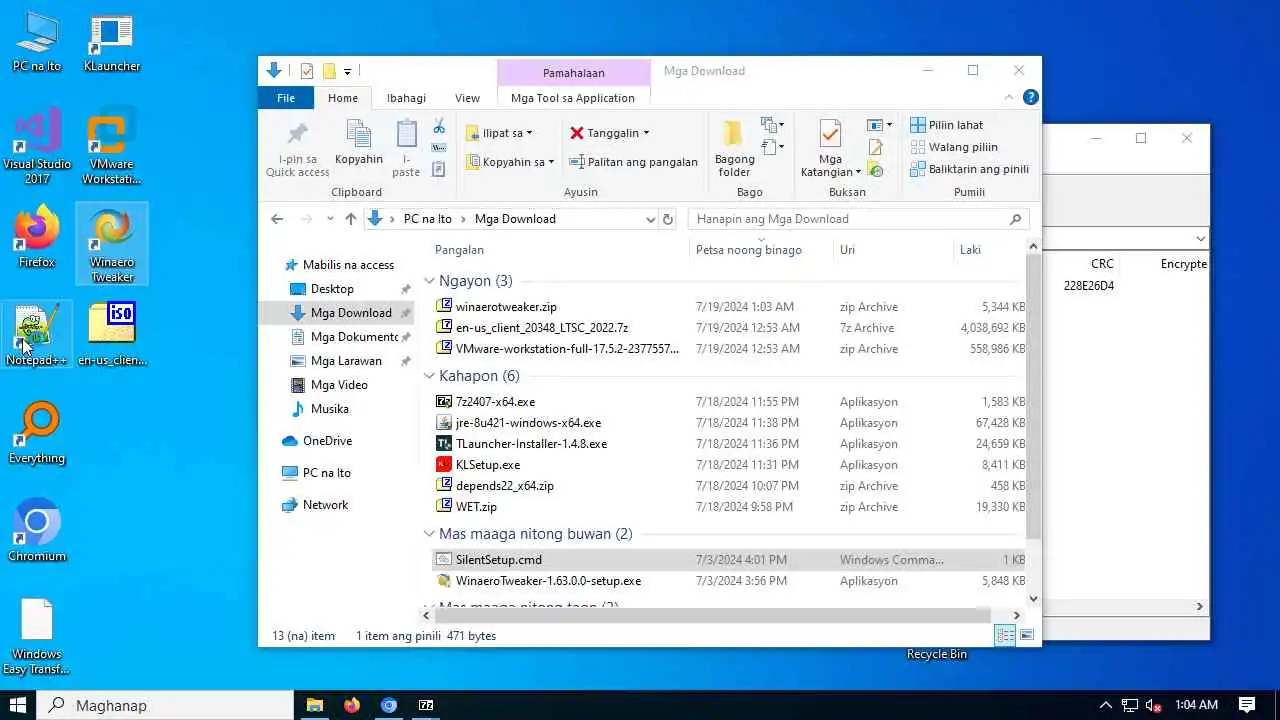Expand the Kopyahin sa dropdown
The image size is (1280, 720).
(551, 162)
